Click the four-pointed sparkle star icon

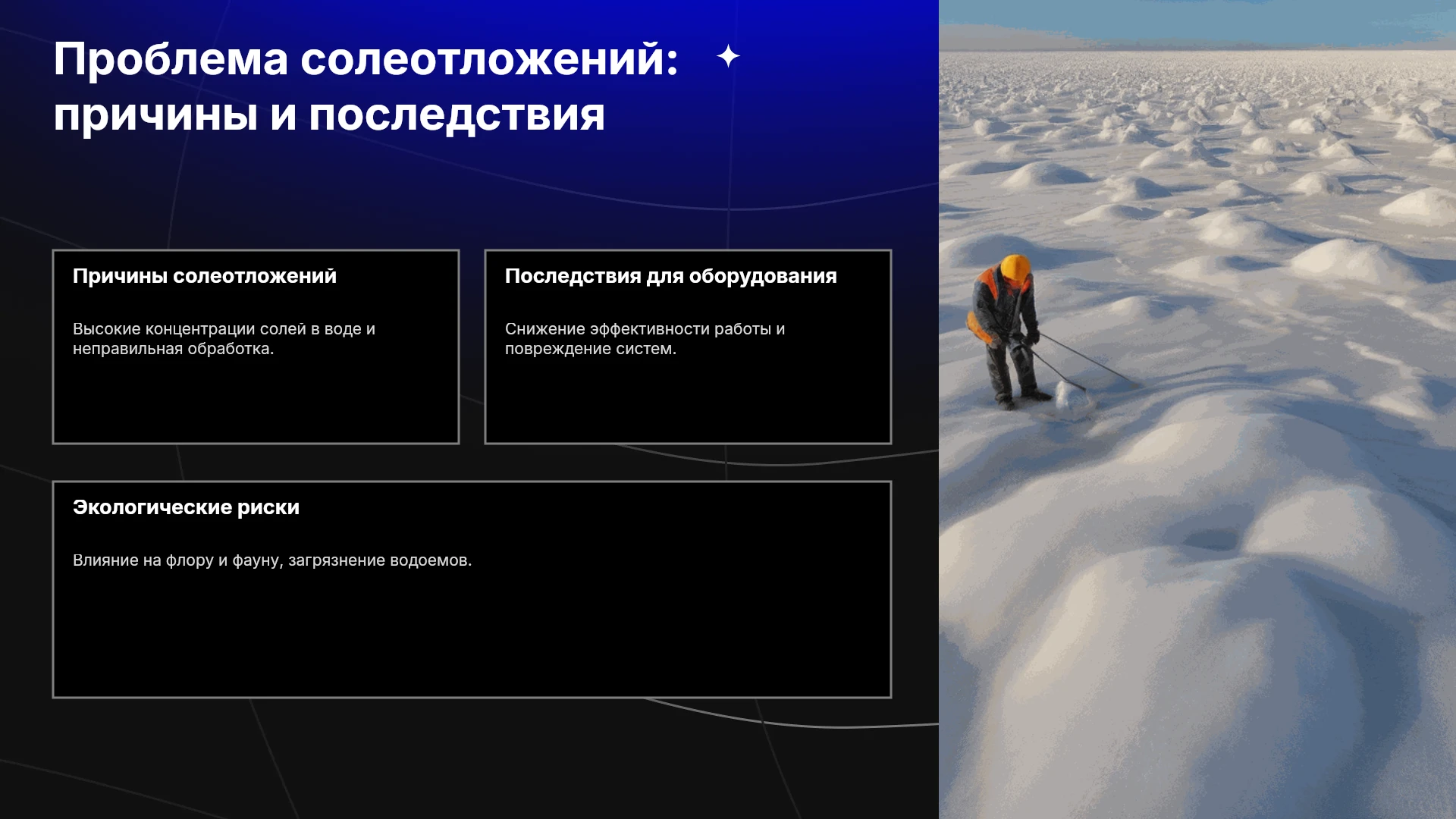tap(728, 56)
